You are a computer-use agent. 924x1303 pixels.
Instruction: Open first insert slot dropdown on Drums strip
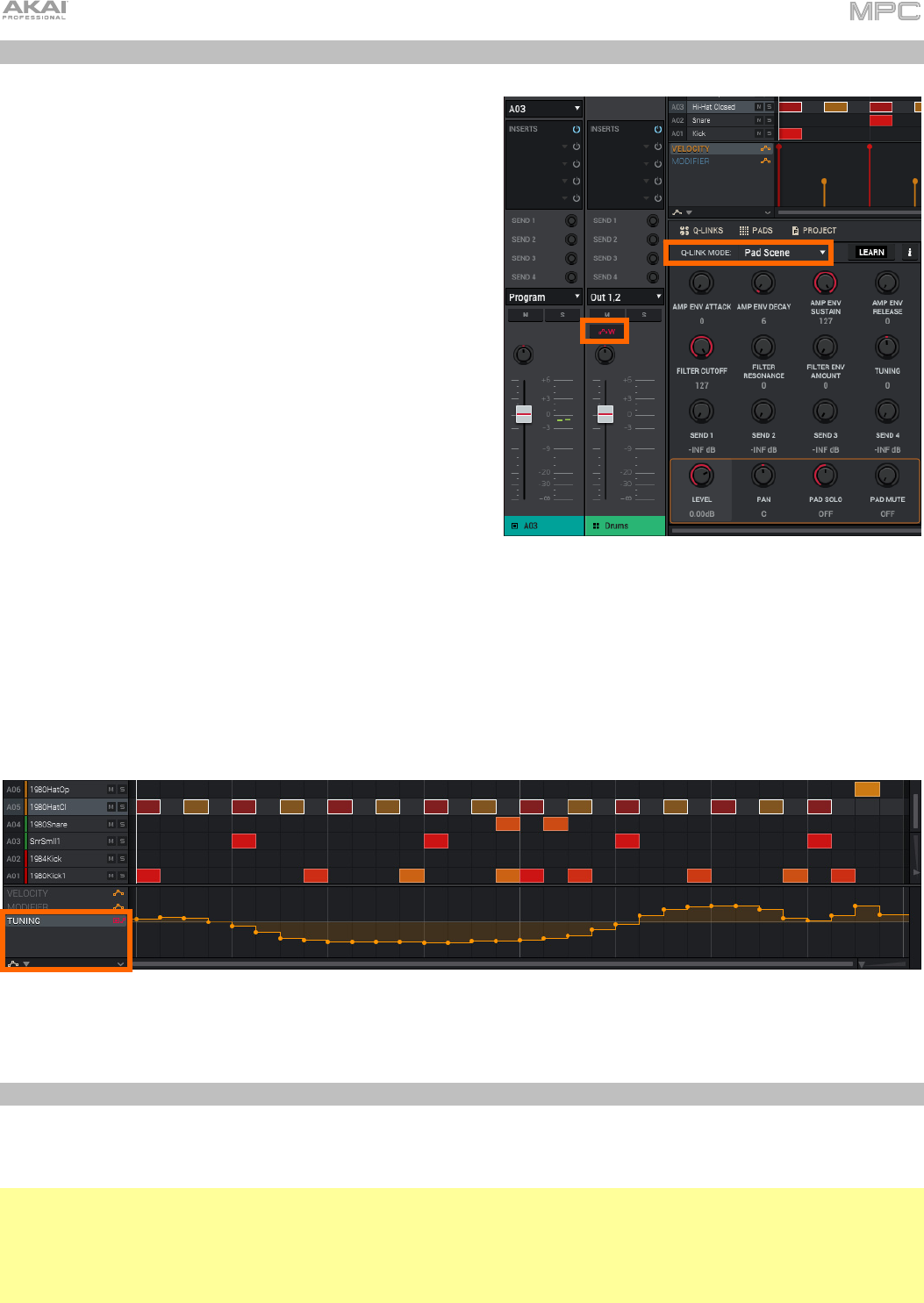coord(647,147)
